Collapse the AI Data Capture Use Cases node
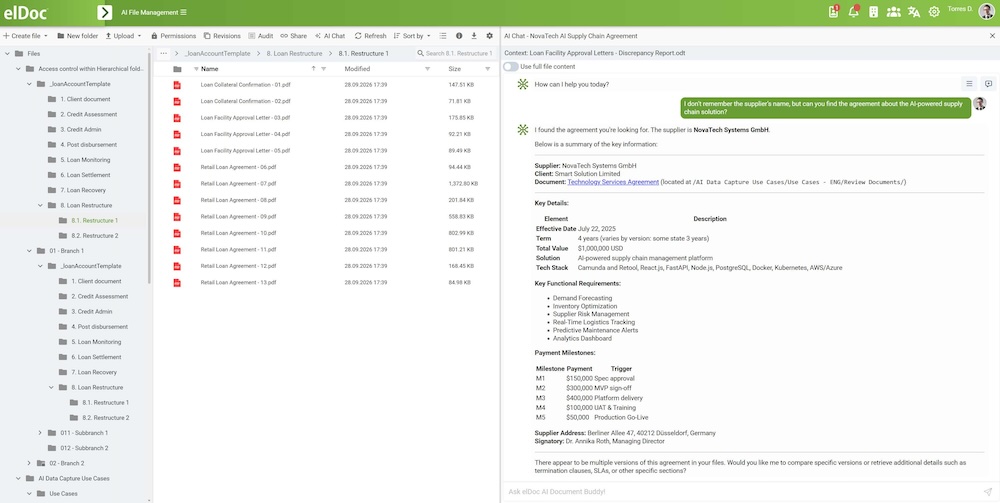Screen dimensions: 1000x503 coord(18,478)
